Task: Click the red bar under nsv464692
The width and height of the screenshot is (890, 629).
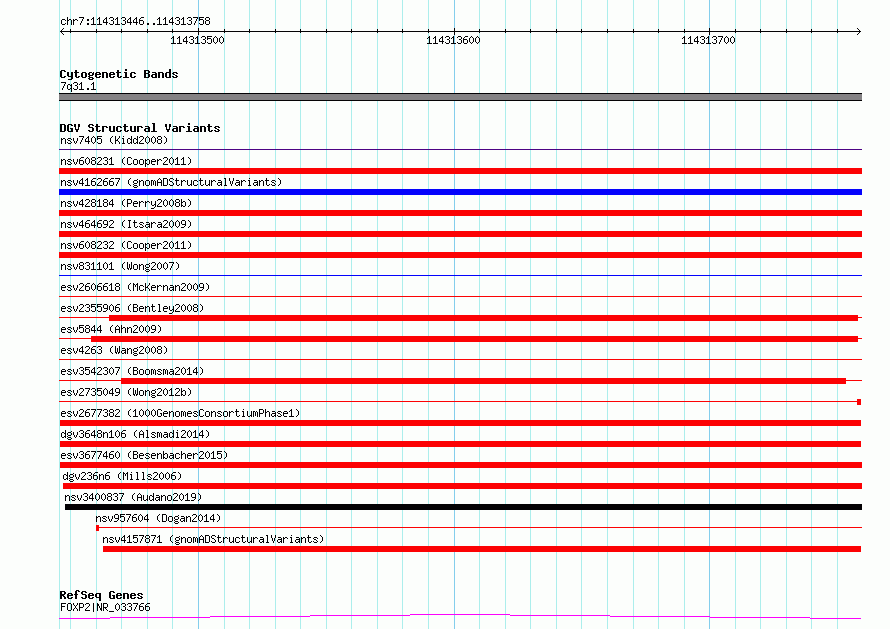Action: click(x=460, y=234)
